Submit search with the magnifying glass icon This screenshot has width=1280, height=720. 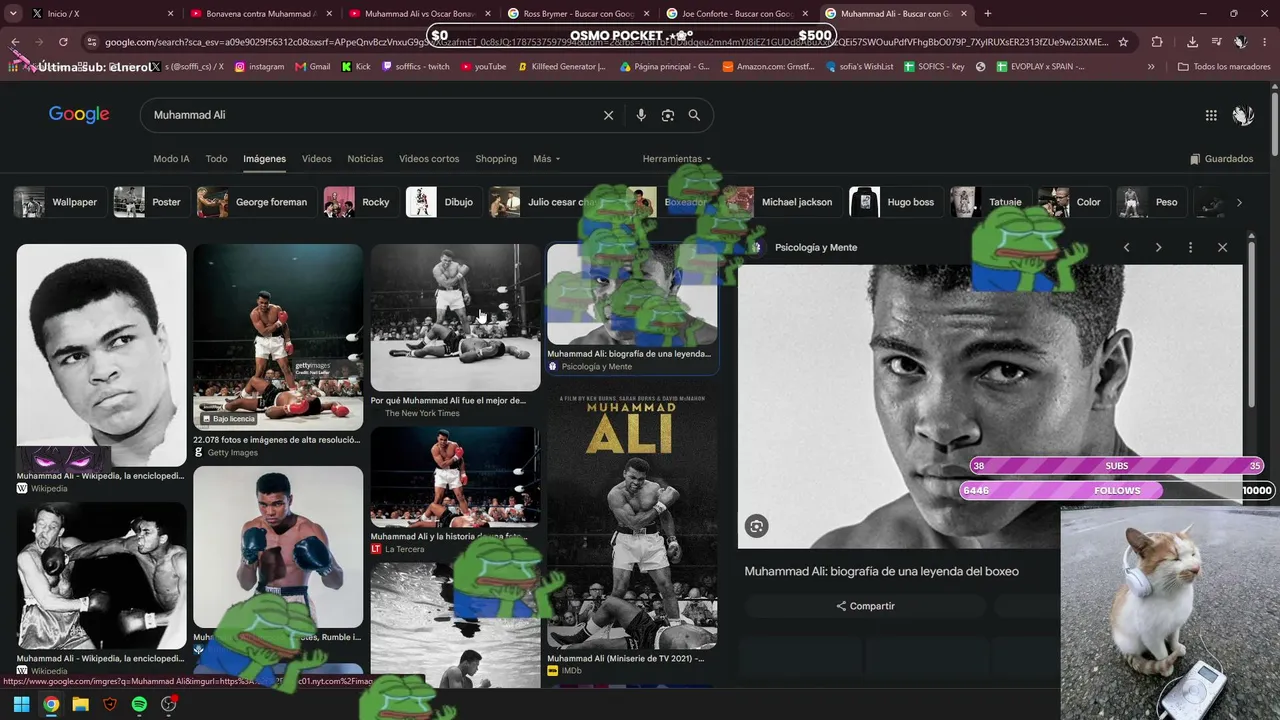pyautogui.click(x=694, y=115)
